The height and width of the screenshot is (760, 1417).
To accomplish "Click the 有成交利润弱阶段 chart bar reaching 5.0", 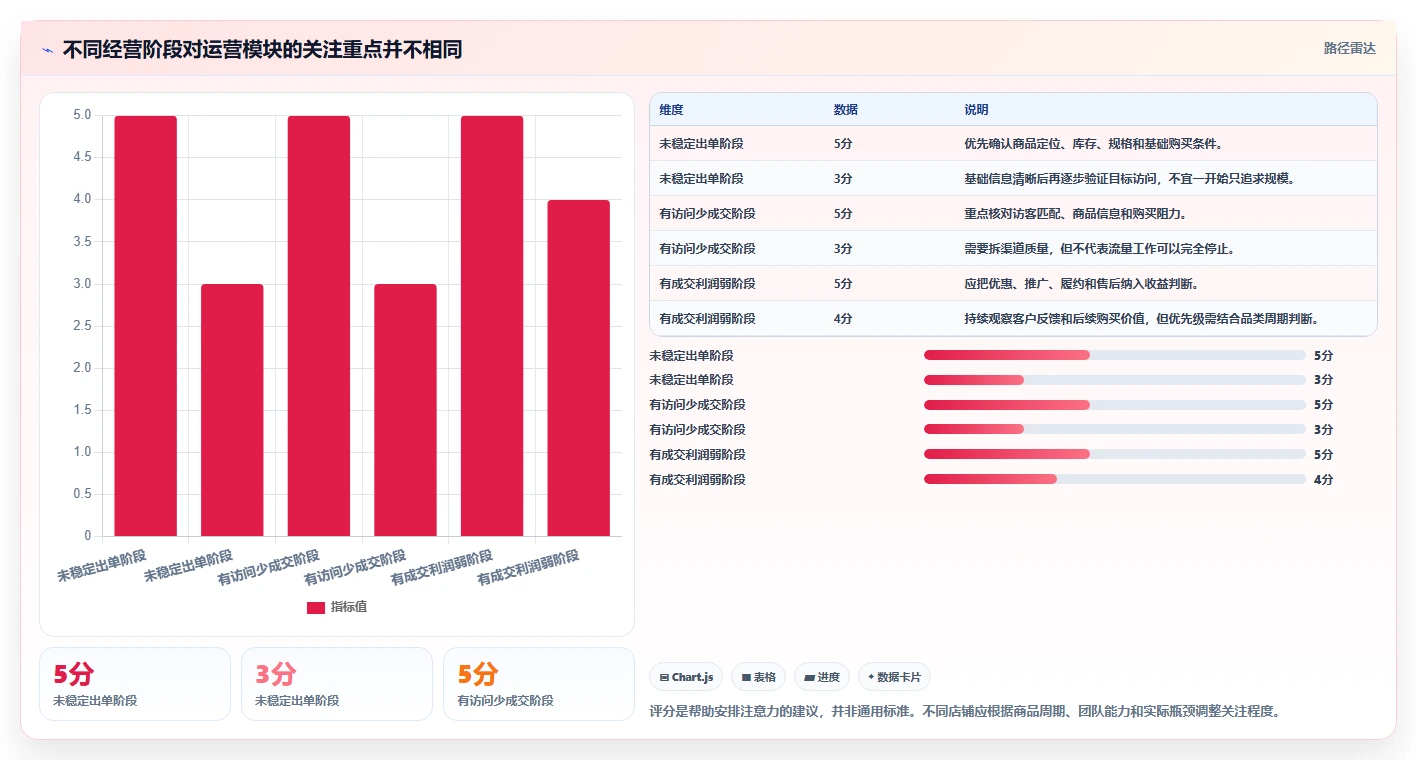I will (x=492, y=326).
